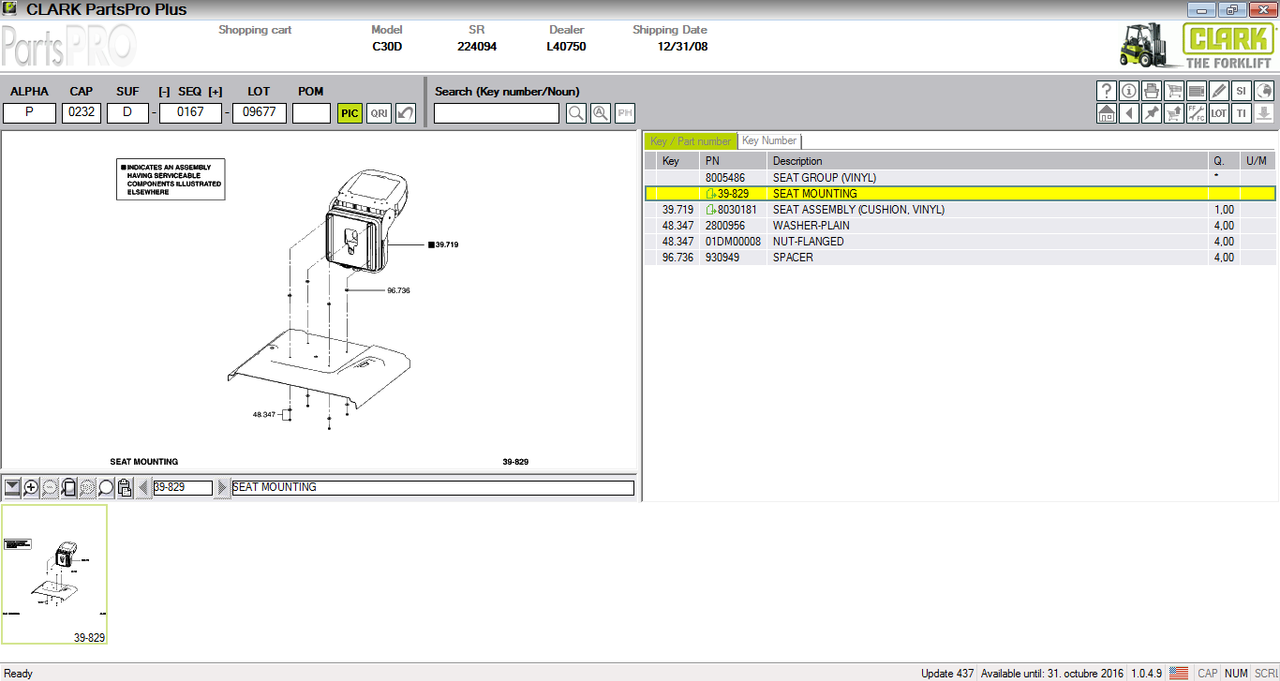Screen dimensions: 1280x681
Task: Select the NUT-FLANGED row
Action: pyautogui.click(x=960, y=241)
